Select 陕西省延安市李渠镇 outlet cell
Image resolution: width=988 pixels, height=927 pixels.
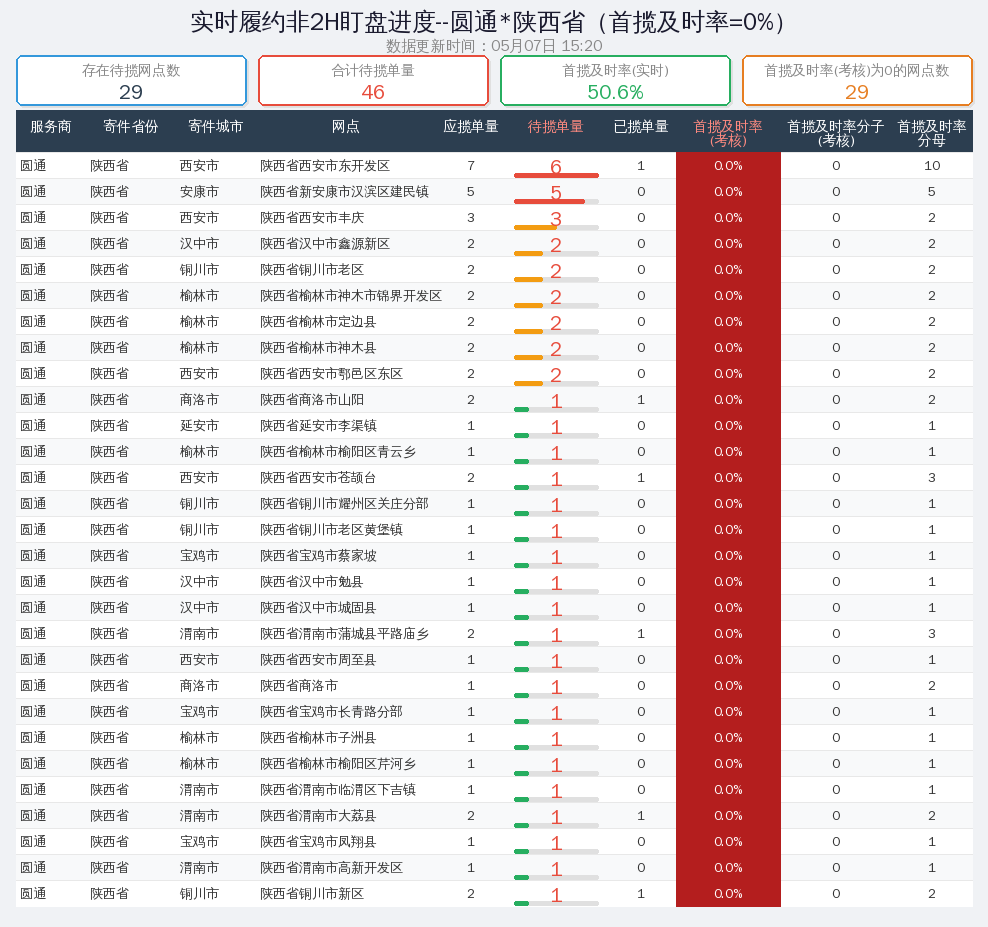tap(318, 425)
